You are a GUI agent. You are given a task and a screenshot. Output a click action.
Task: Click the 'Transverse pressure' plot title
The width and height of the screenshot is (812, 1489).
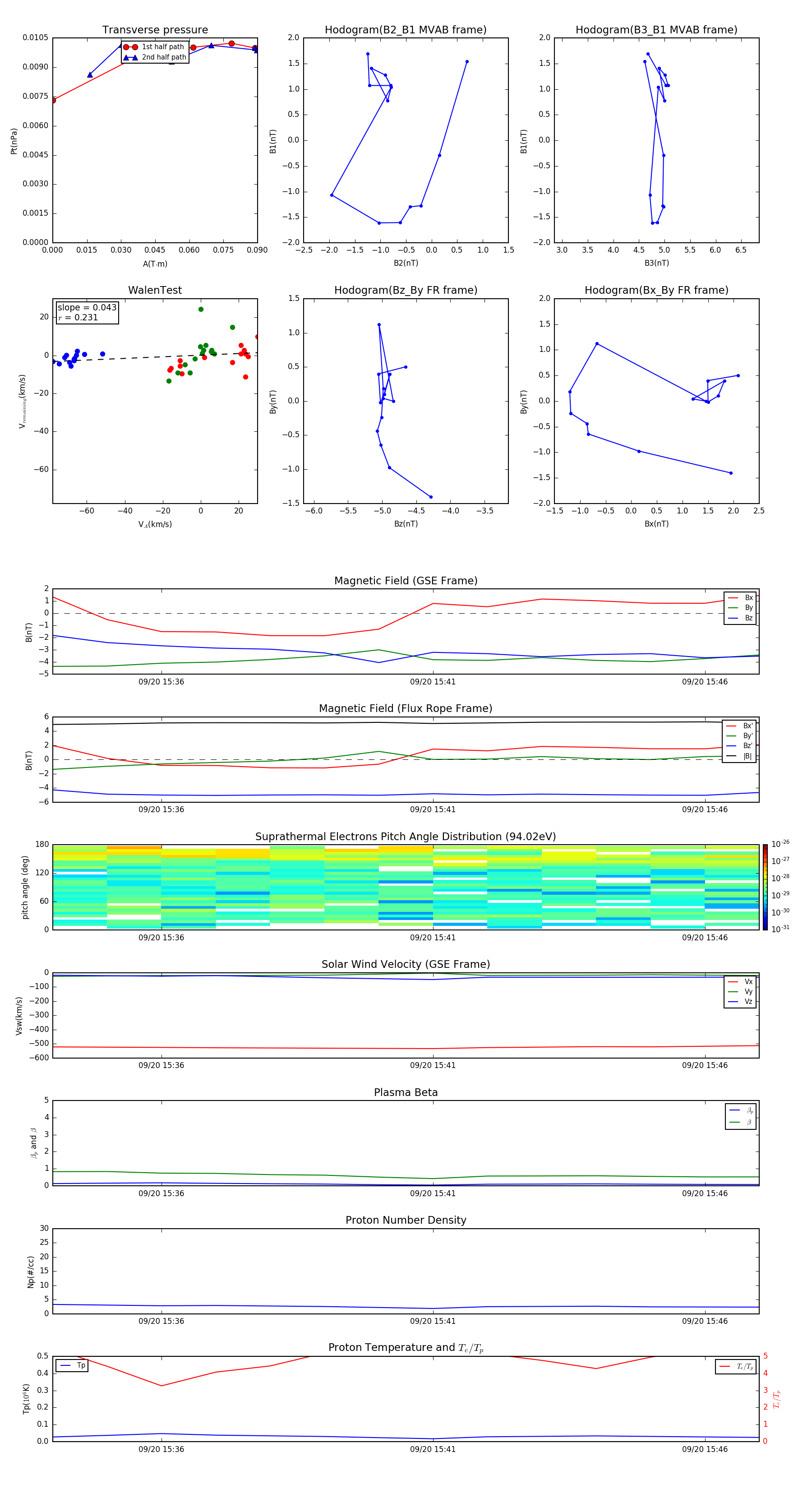pos(155,30)
